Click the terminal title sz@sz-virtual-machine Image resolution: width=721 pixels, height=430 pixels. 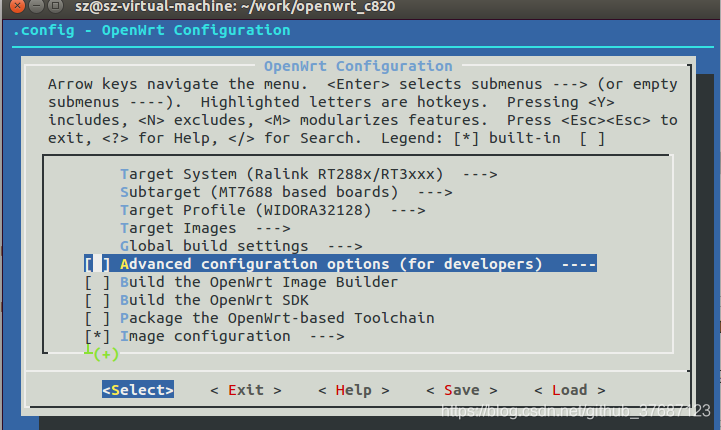tap(235, 6)
